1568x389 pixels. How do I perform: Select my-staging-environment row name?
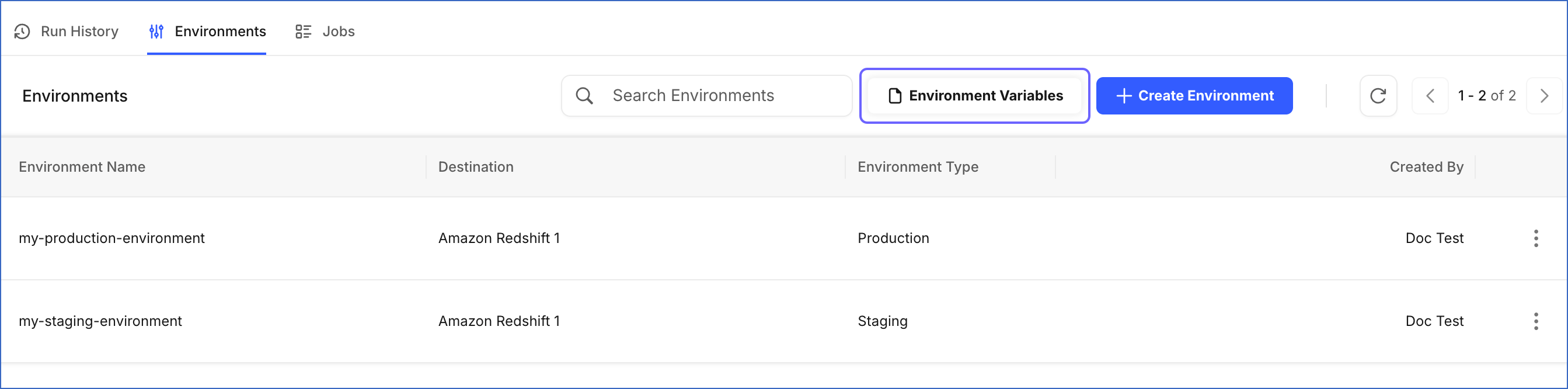100,321
